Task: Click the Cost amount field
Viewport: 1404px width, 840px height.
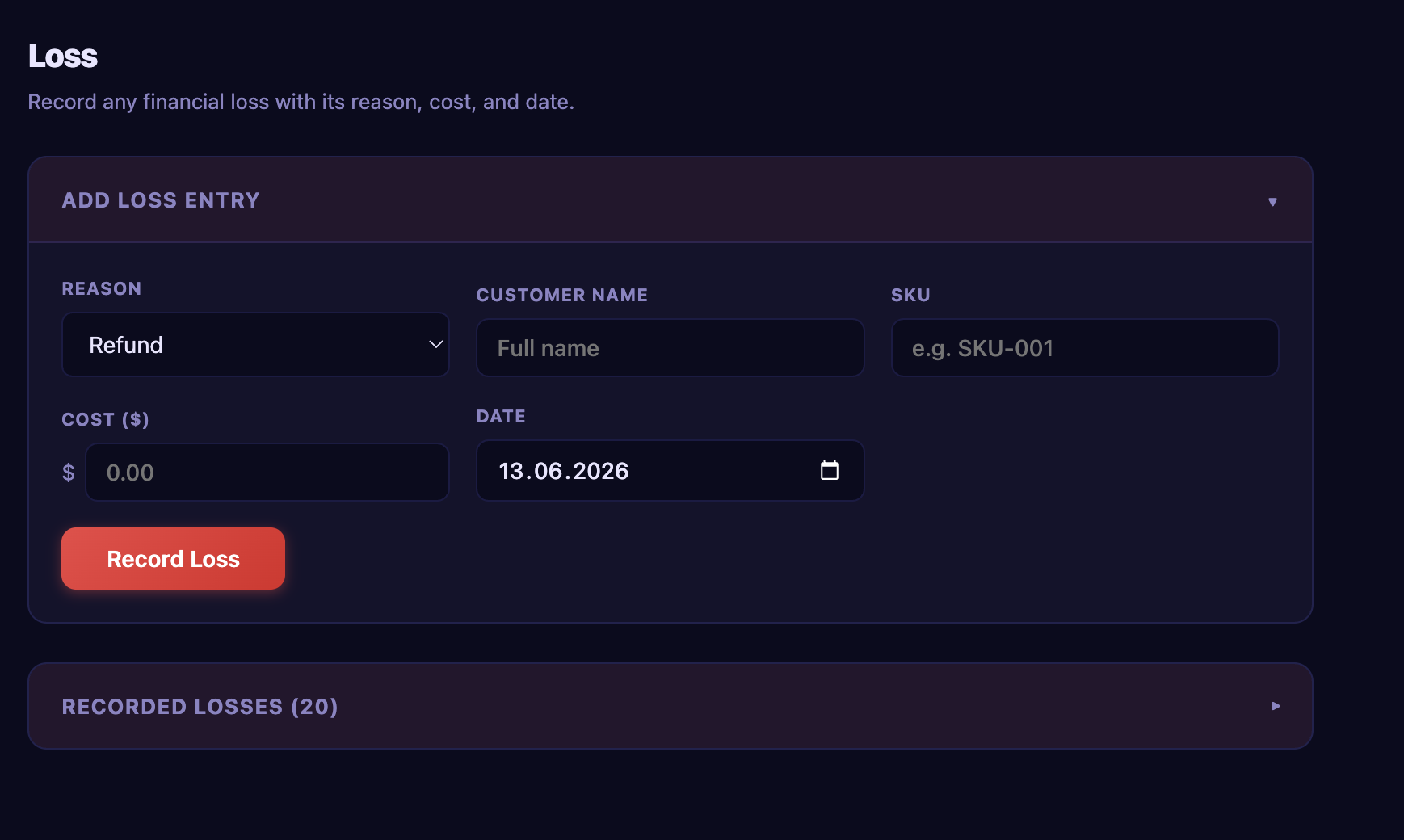Action: [x=267, y=472]
